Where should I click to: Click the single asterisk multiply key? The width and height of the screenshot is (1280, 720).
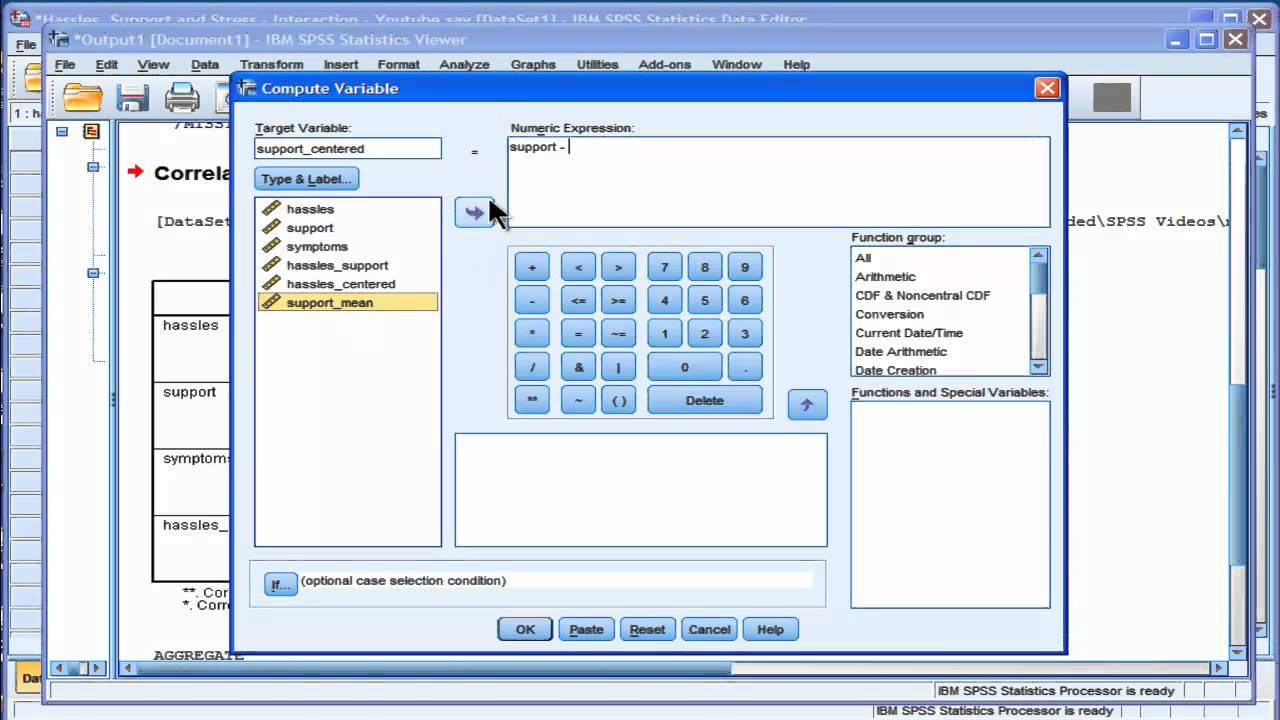point(532,334)
